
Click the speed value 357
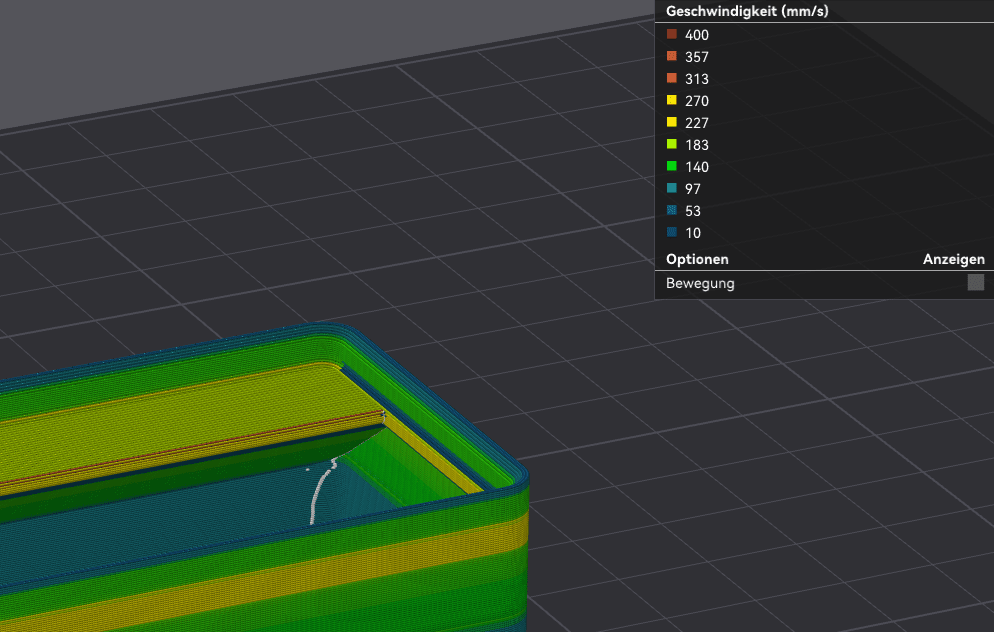click(x=697, y=57)
